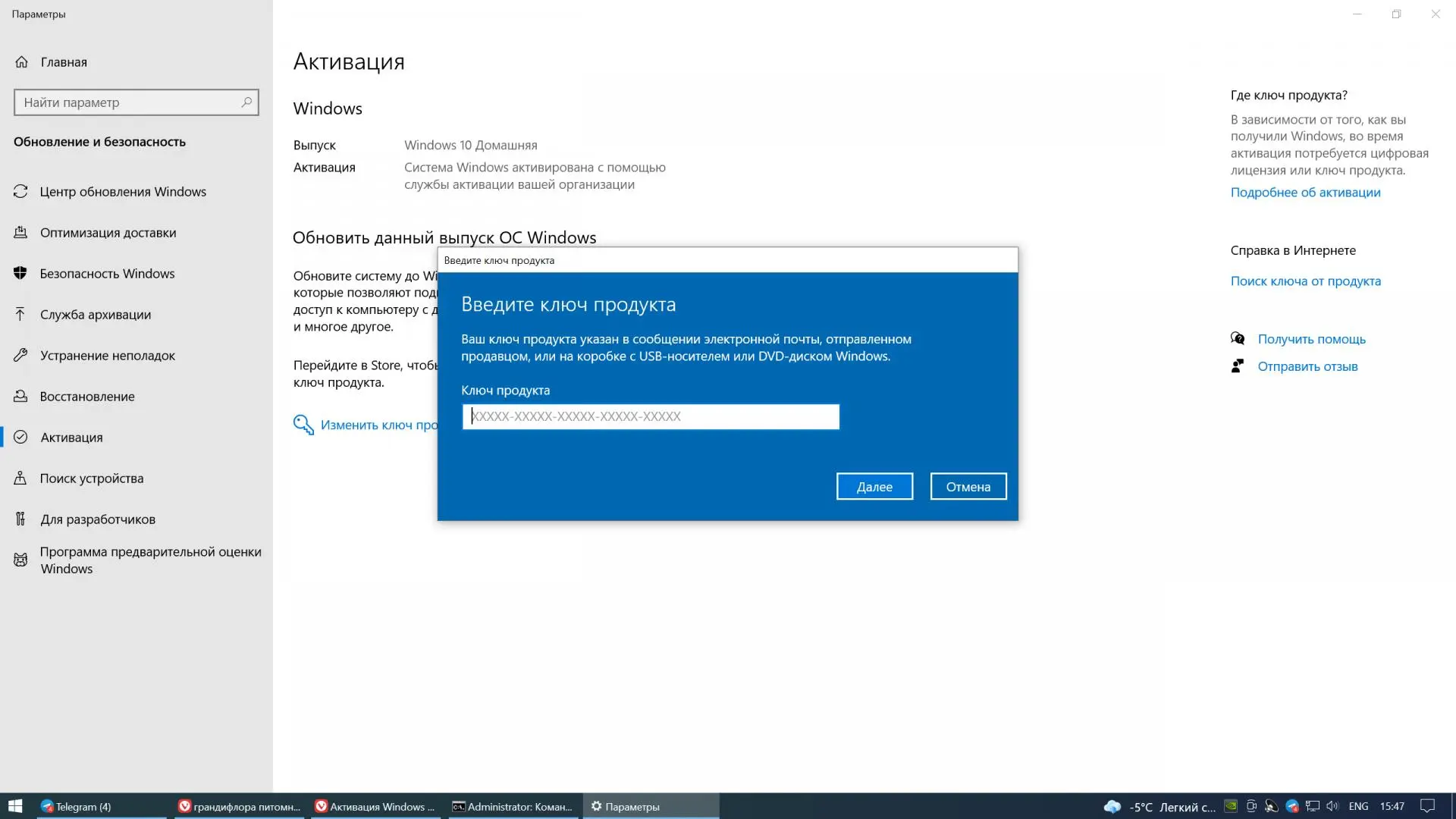Image resolution: width=1456 pixels, height=819 pixels.
Task: Click the Обновление и безопасность heading
Action: point(99,142)
